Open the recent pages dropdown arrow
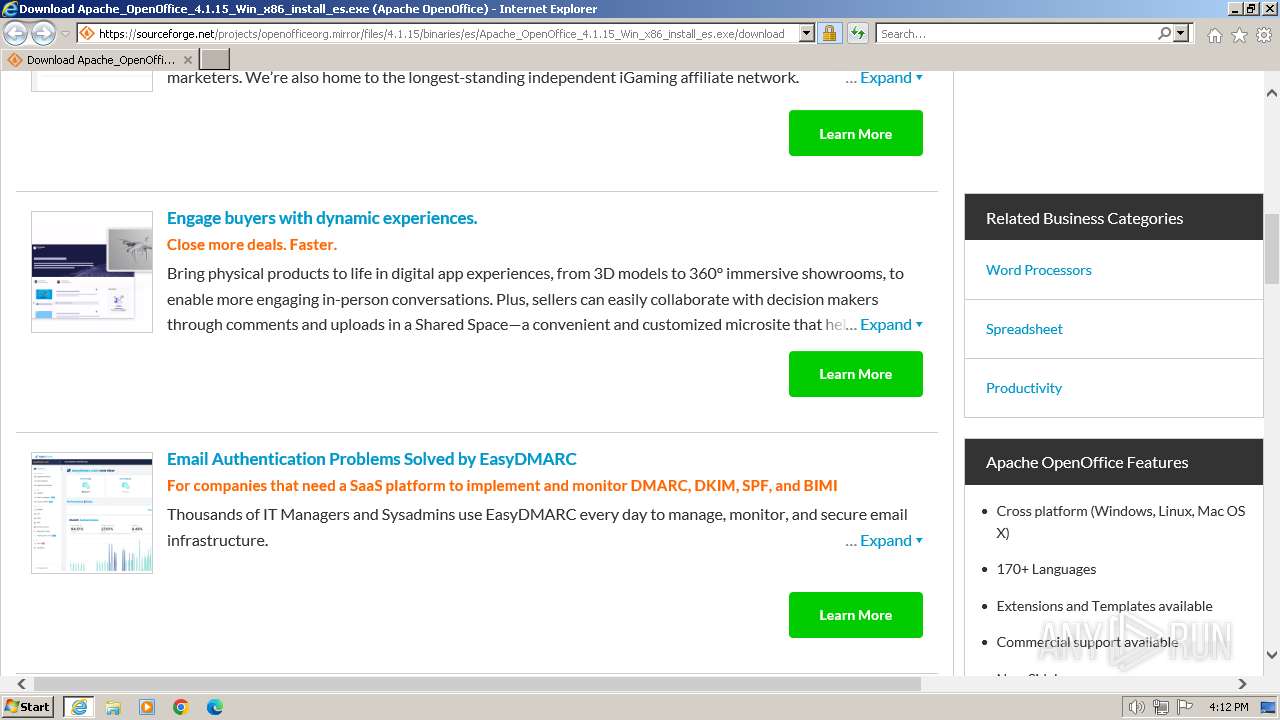1280x720 pixels. [x=65, y=34]
